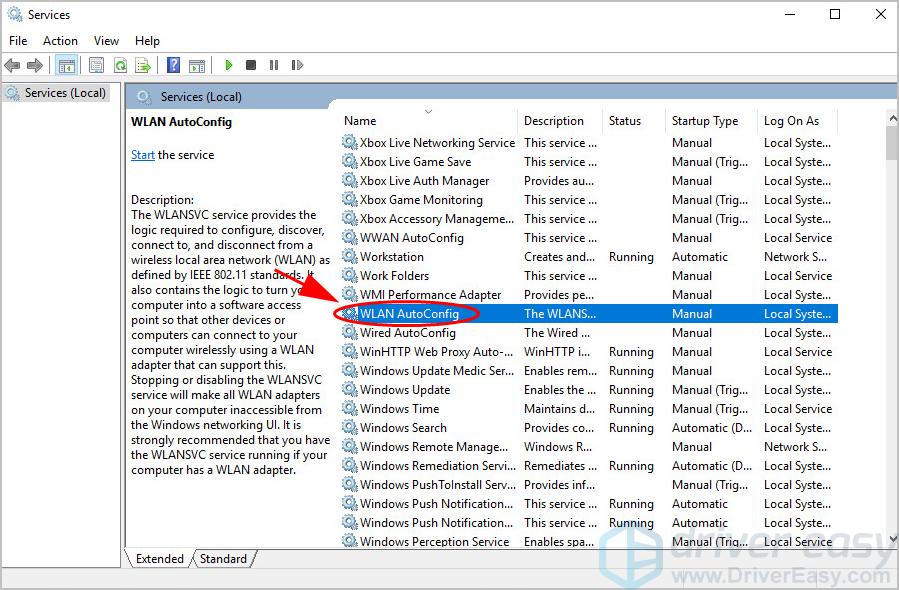Toggle the Show/Hide Console Tree icon
Screen dimensions: 899x590
(x=67, y=65)
